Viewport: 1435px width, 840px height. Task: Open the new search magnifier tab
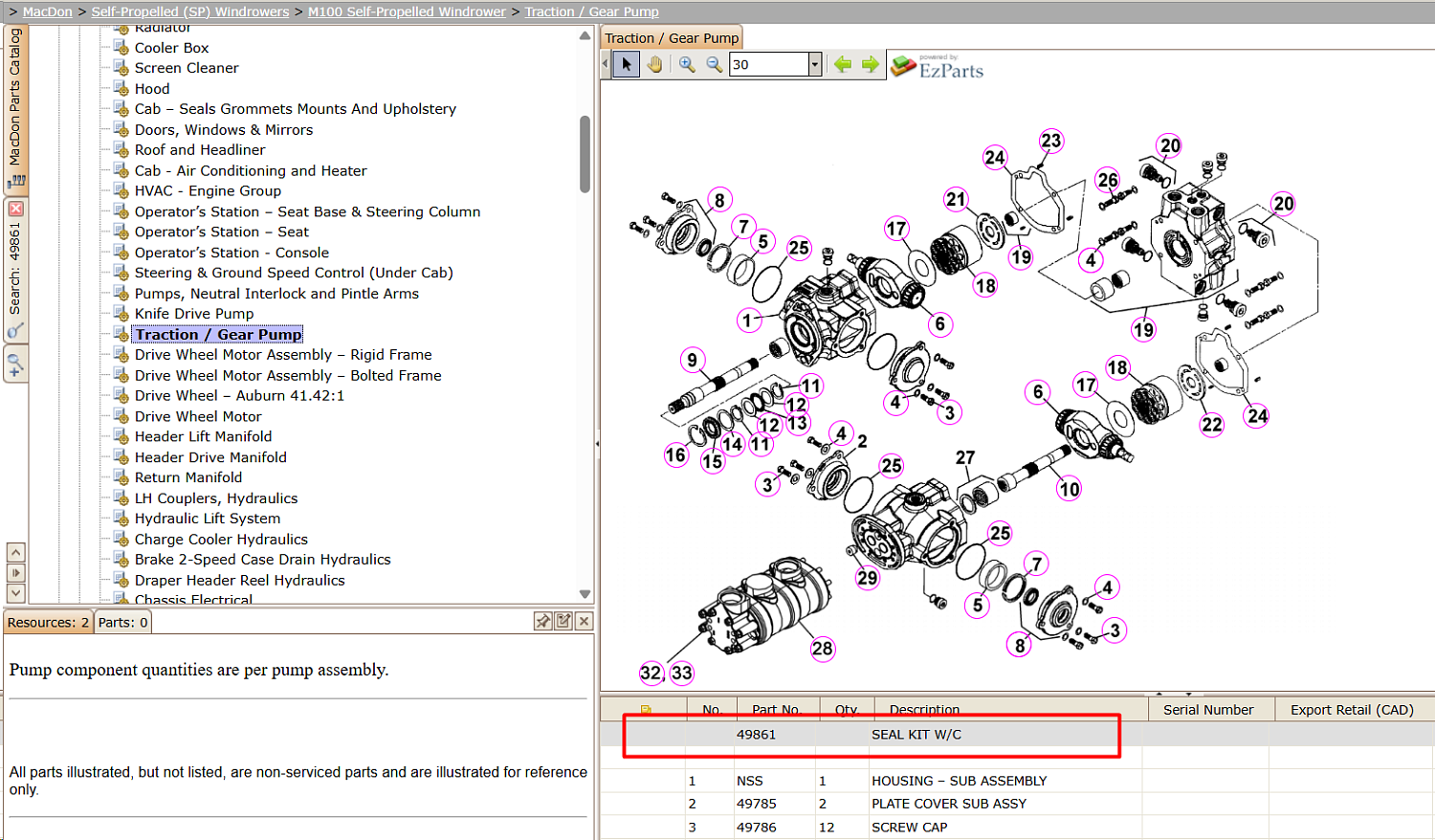15,365
